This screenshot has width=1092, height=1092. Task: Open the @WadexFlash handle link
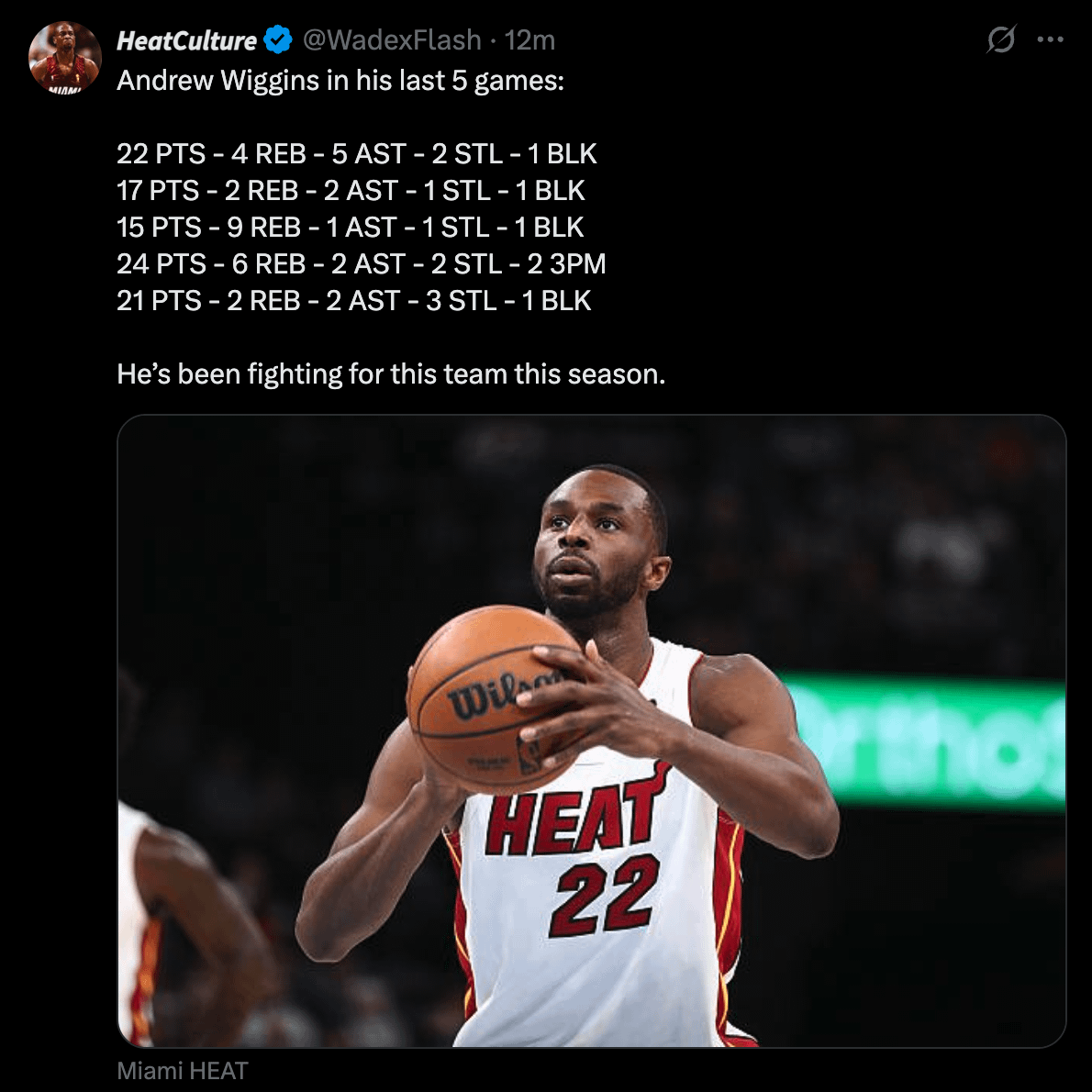tap(392, 40)
